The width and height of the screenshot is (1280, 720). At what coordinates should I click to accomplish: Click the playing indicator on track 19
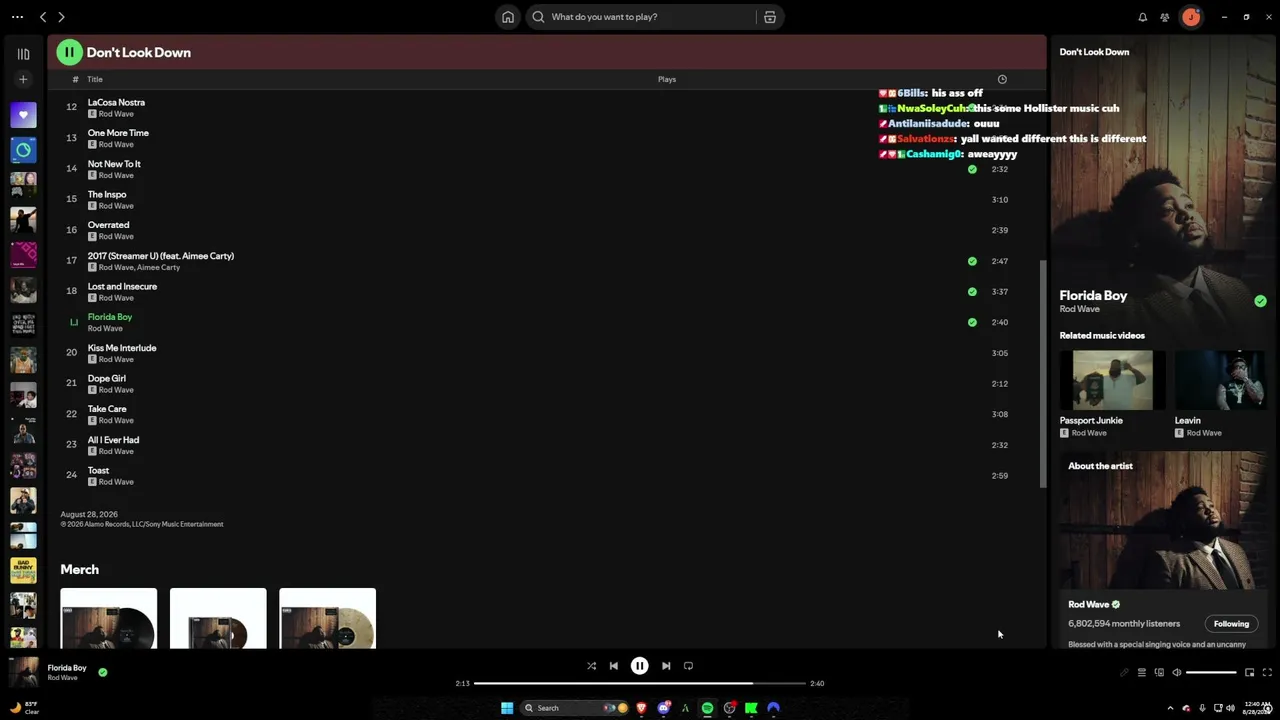73,322
